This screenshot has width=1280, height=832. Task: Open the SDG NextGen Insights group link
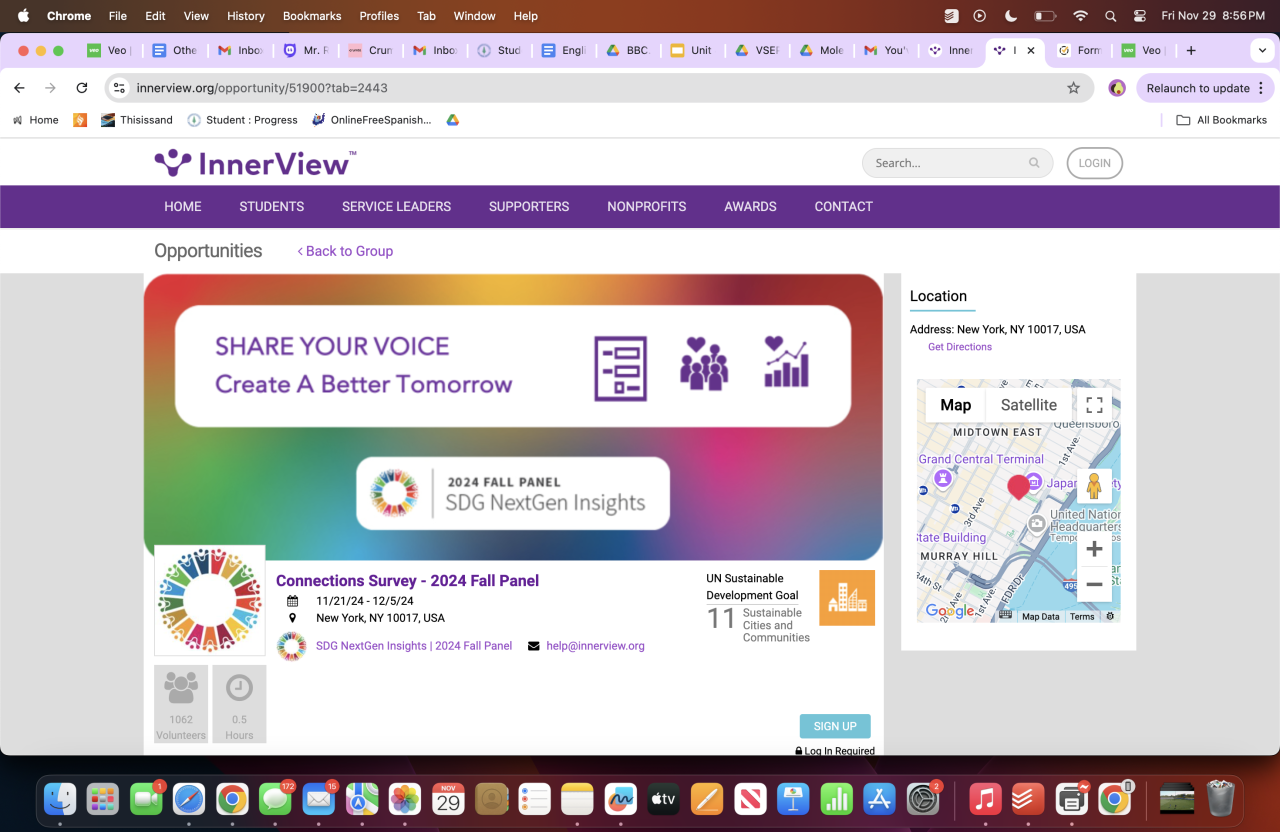(x=414, y=646)
